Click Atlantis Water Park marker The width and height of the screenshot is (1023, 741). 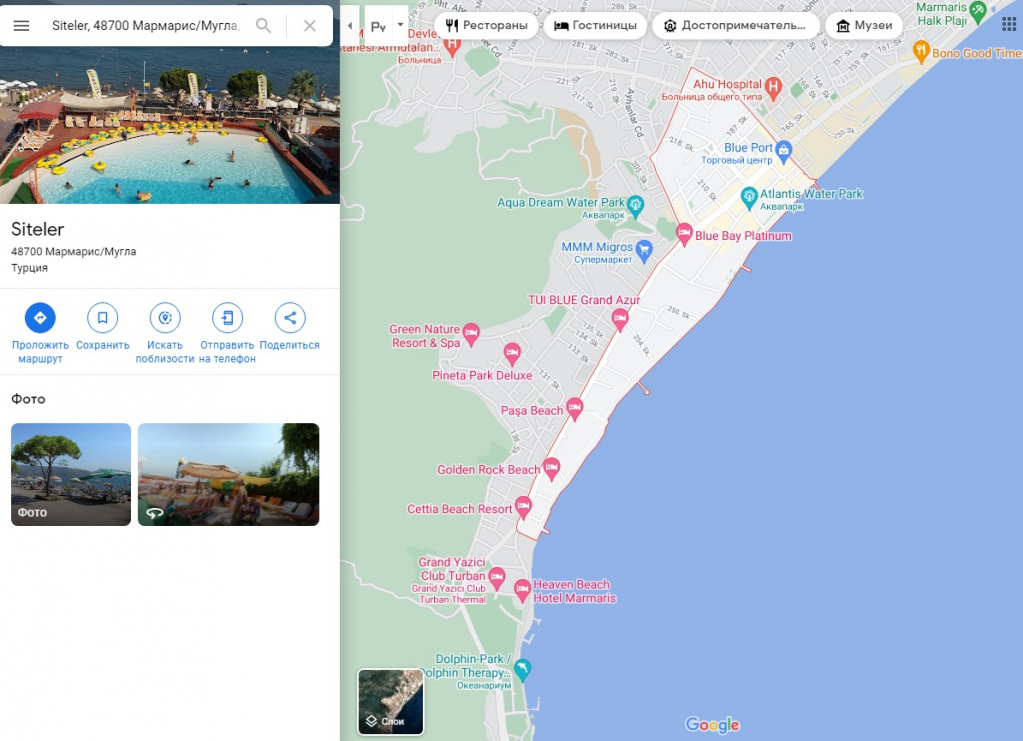pos(749,197)
